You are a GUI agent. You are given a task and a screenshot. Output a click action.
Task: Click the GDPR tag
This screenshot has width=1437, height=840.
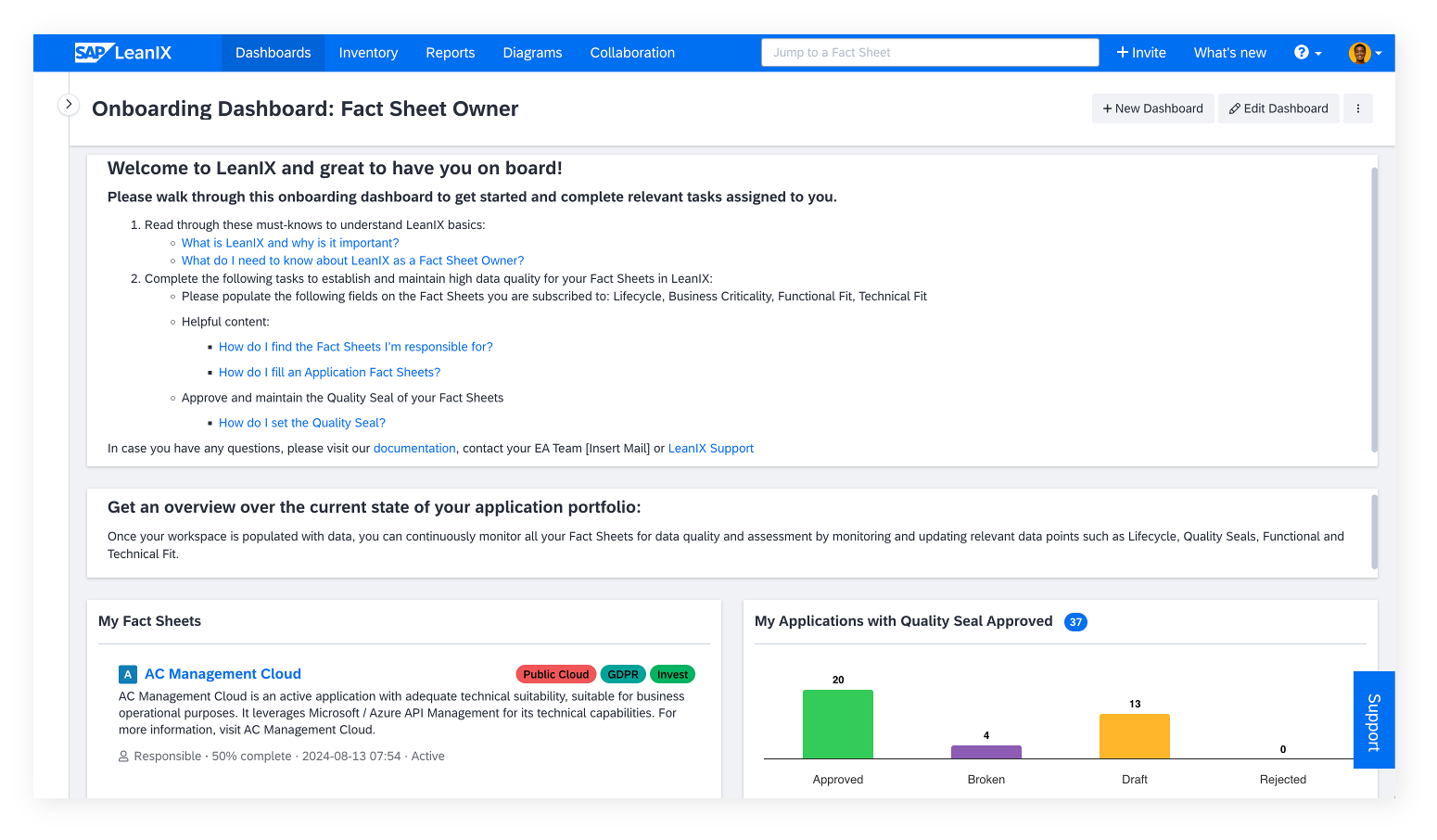(623, 675)
